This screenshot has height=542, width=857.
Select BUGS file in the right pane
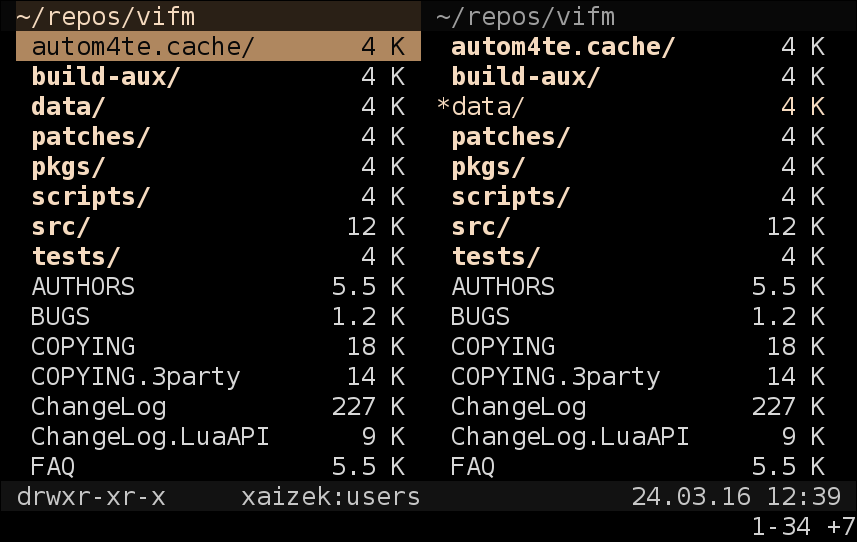click(x=638, y=316)
